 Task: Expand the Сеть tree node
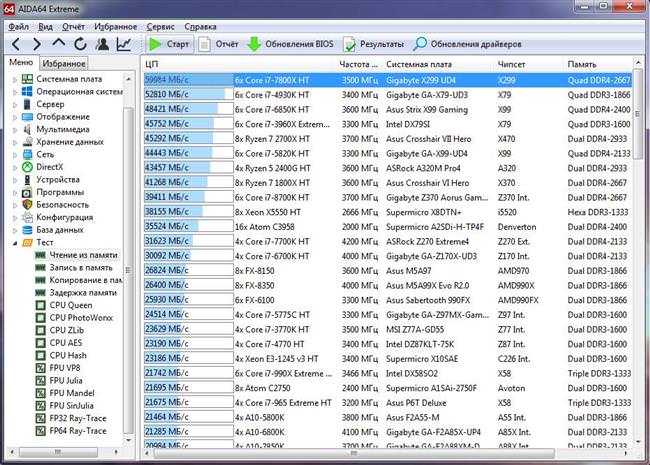point(15,155)
